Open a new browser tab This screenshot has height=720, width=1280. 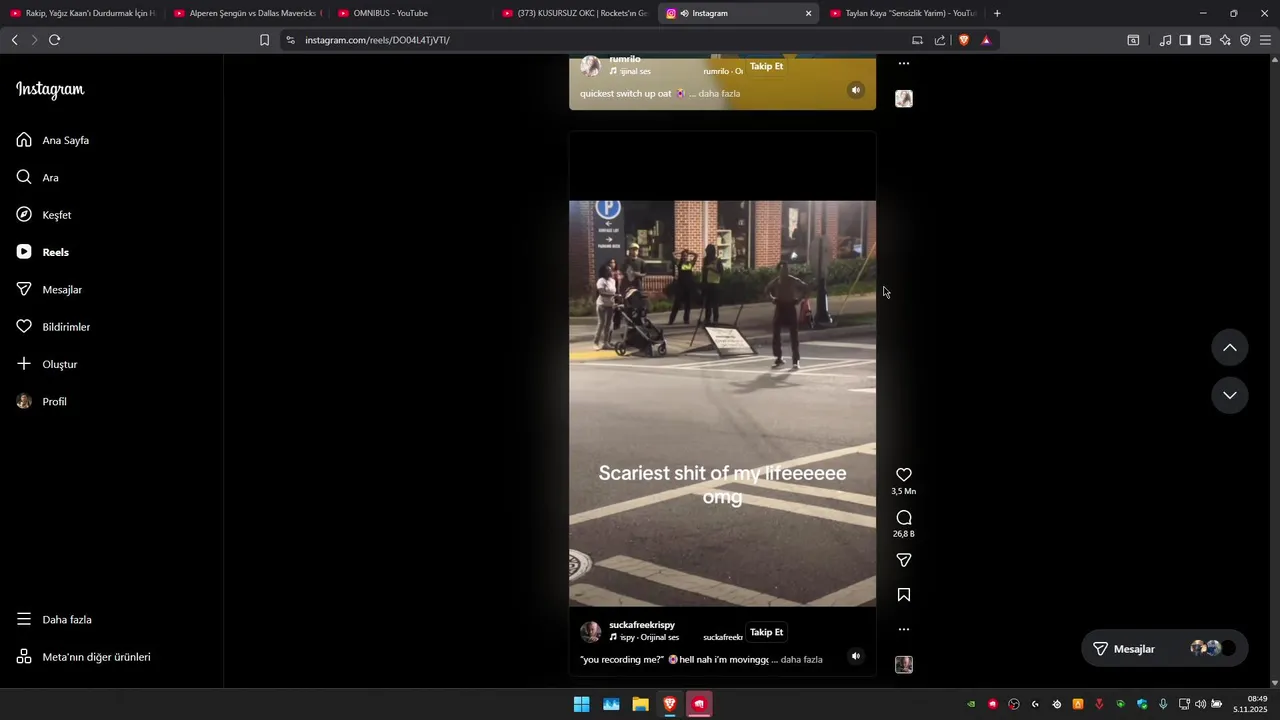click(x=997, y=13)
